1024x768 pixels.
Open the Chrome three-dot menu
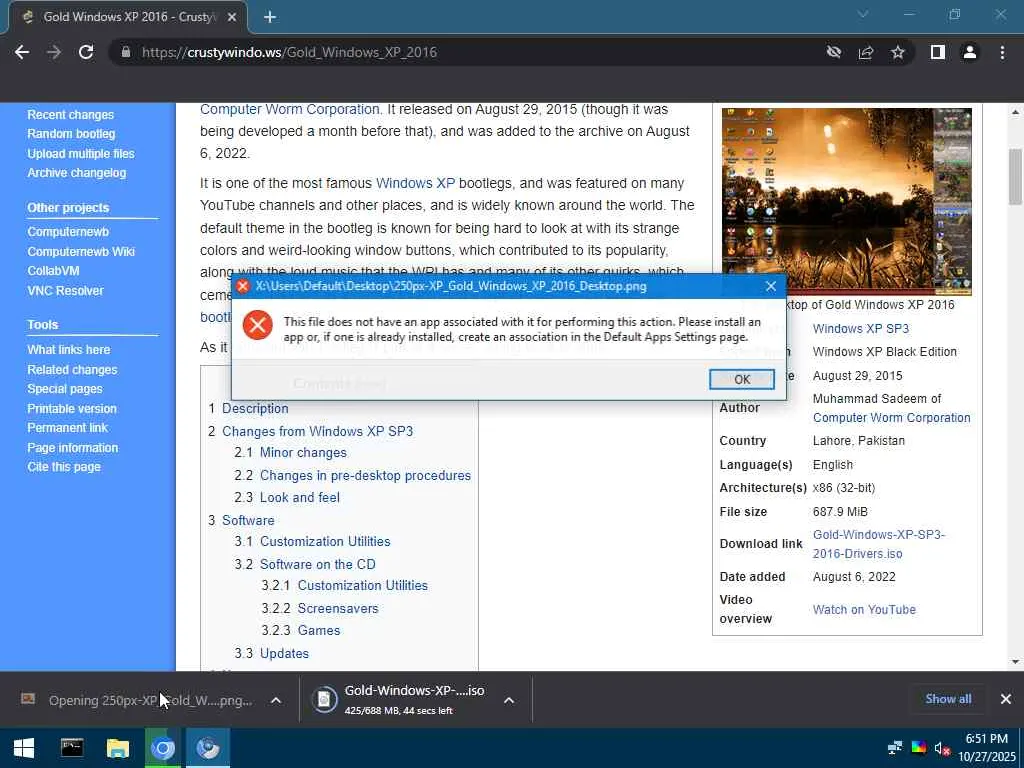(x=1002, y=52)
